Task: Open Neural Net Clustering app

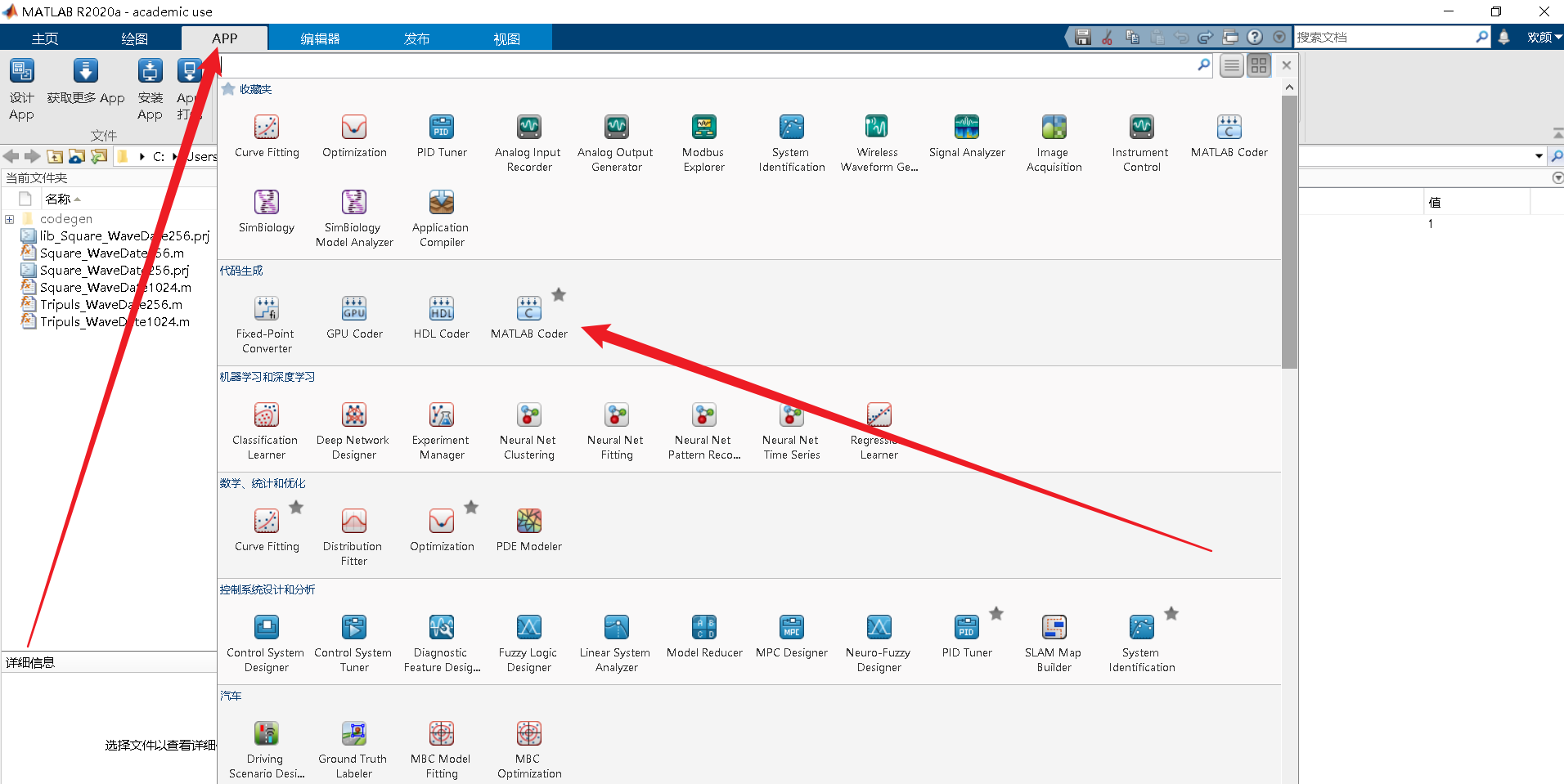Action: 528,431
